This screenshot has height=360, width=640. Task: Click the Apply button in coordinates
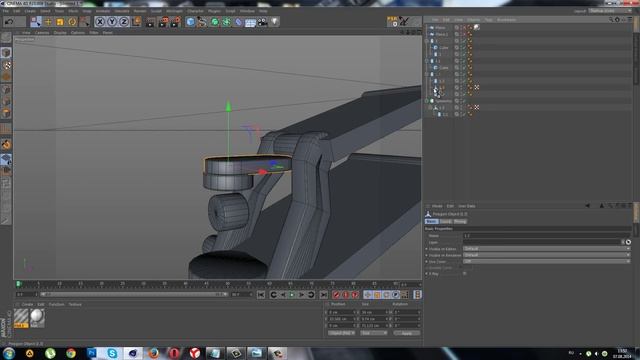click(x=407, y=333)
